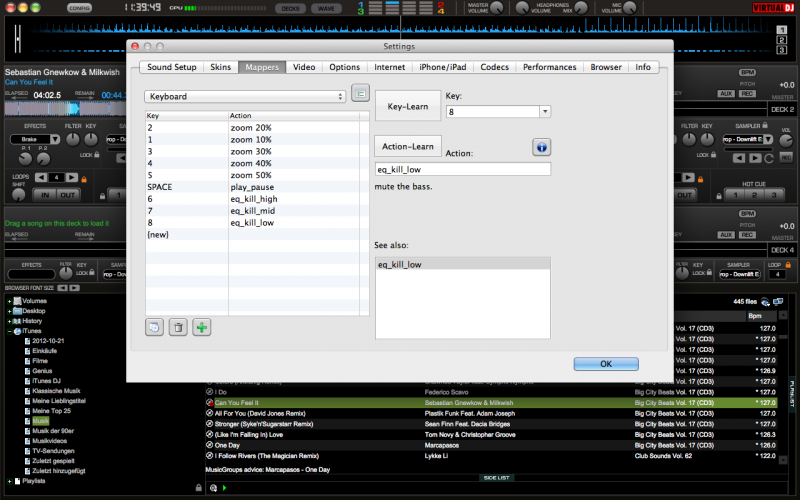This screenshot has height=500, width=800.
Task: Select waveform zoom level 3 button
Action: 782,50
